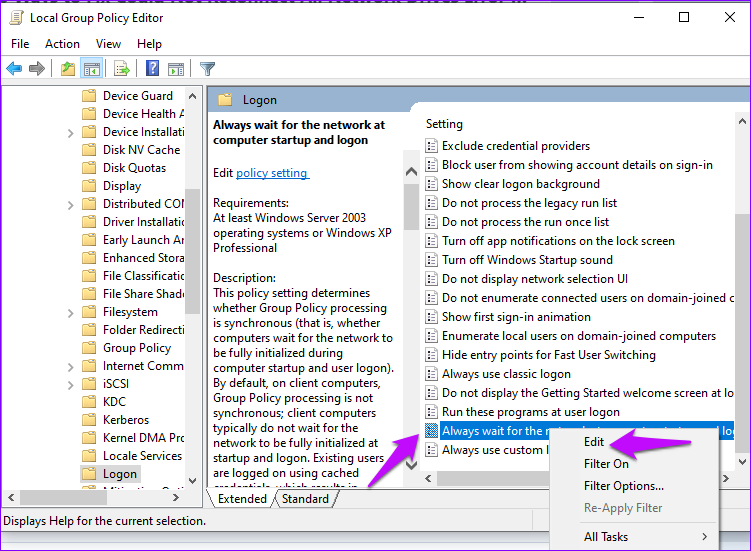The image size is (751, 551).
Task: Open the View menu
Action: [x=108, y=44]
